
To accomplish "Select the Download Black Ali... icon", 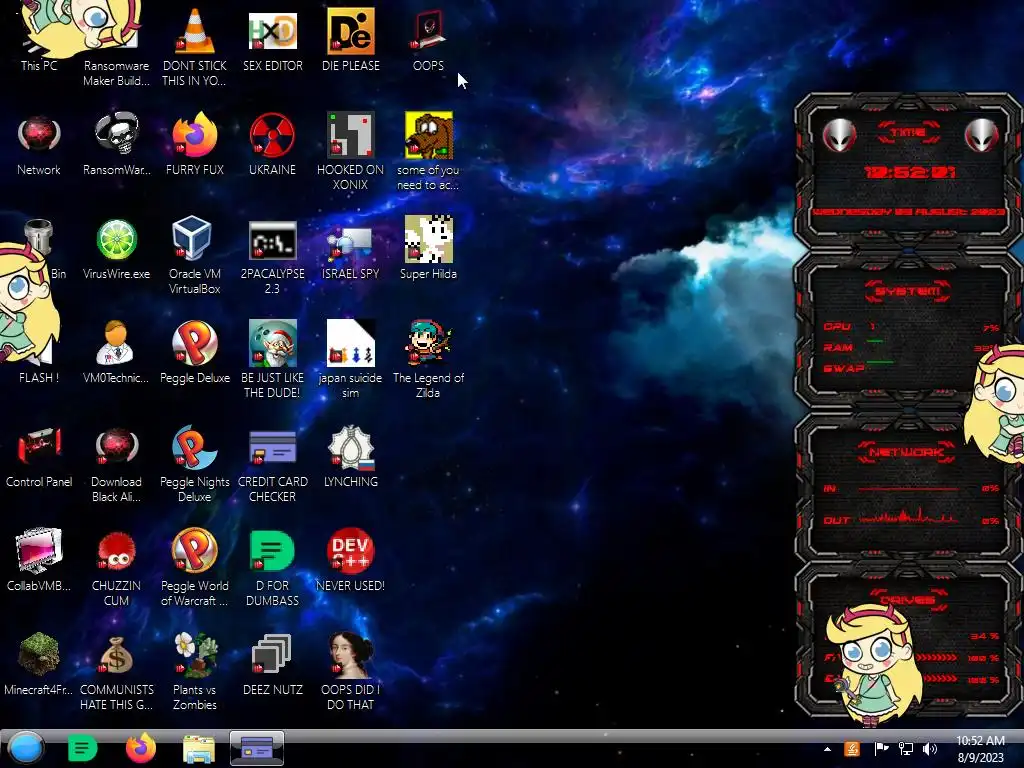I will tap(116, 464).
